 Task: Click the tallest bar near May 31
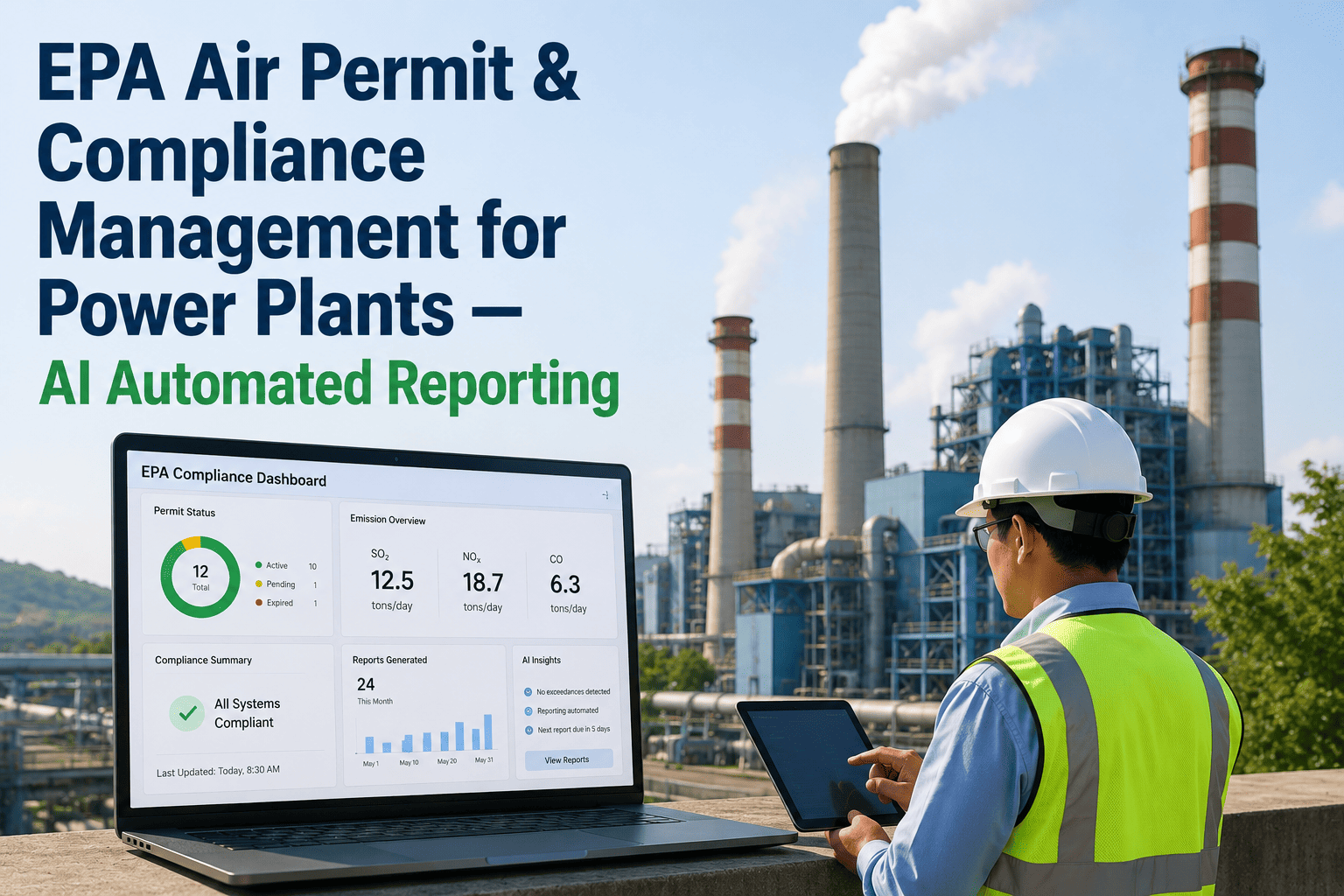click(x=488, y=731)
